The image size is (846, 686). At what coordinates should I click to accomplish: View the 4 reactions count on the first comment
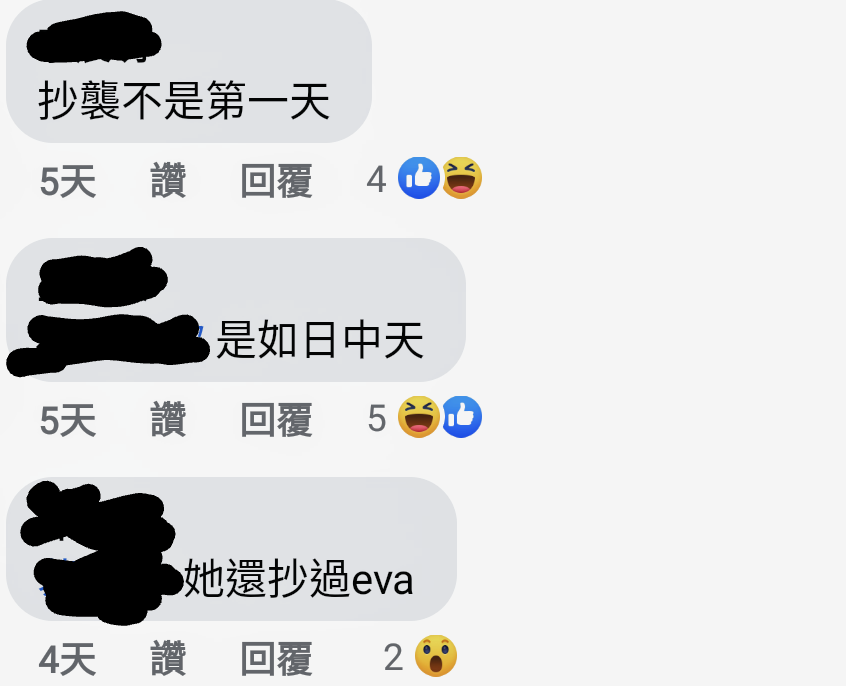[x=376, y=180]
